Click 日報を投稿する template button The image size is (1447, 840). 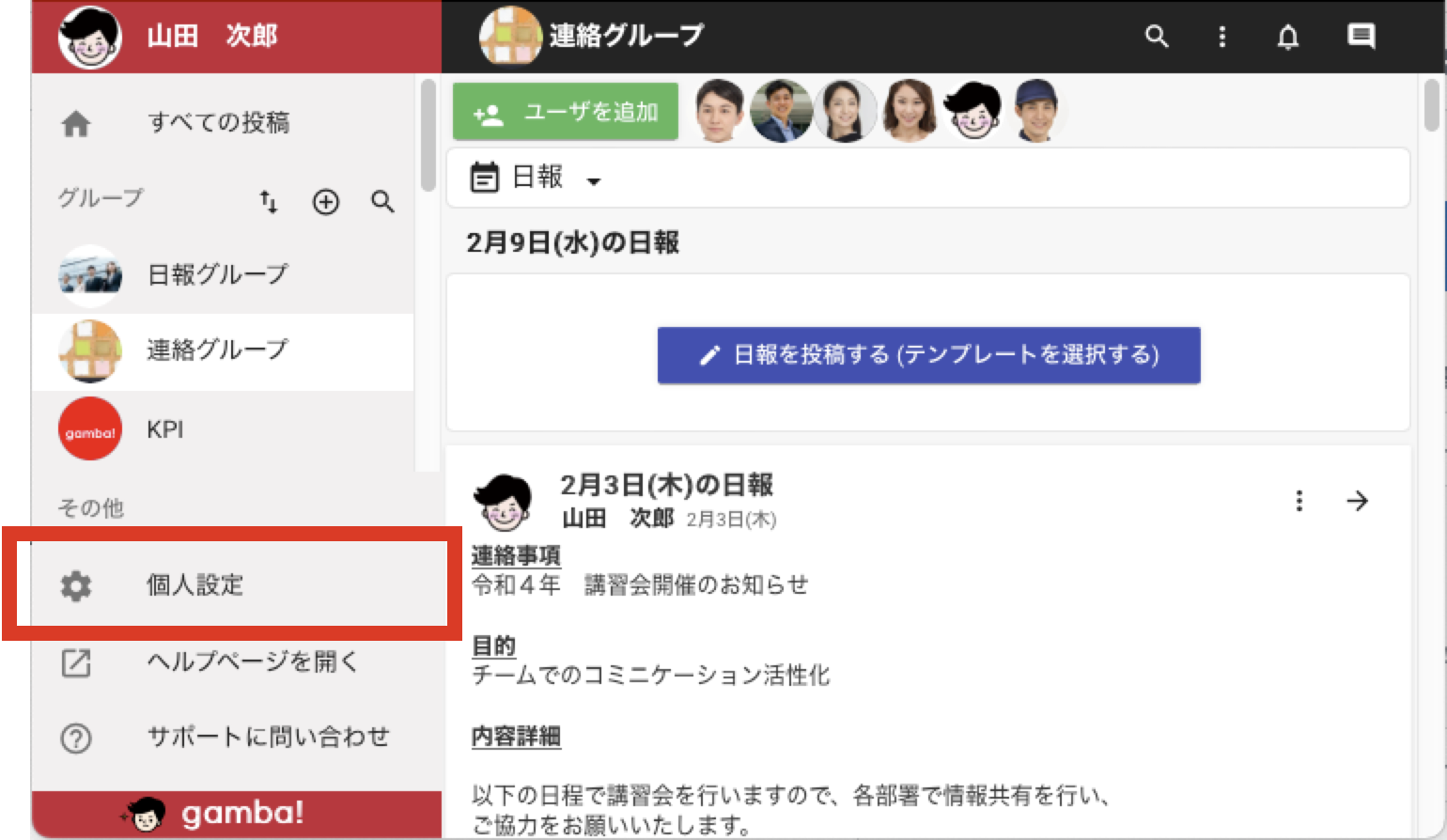click(x=928, y=354)
